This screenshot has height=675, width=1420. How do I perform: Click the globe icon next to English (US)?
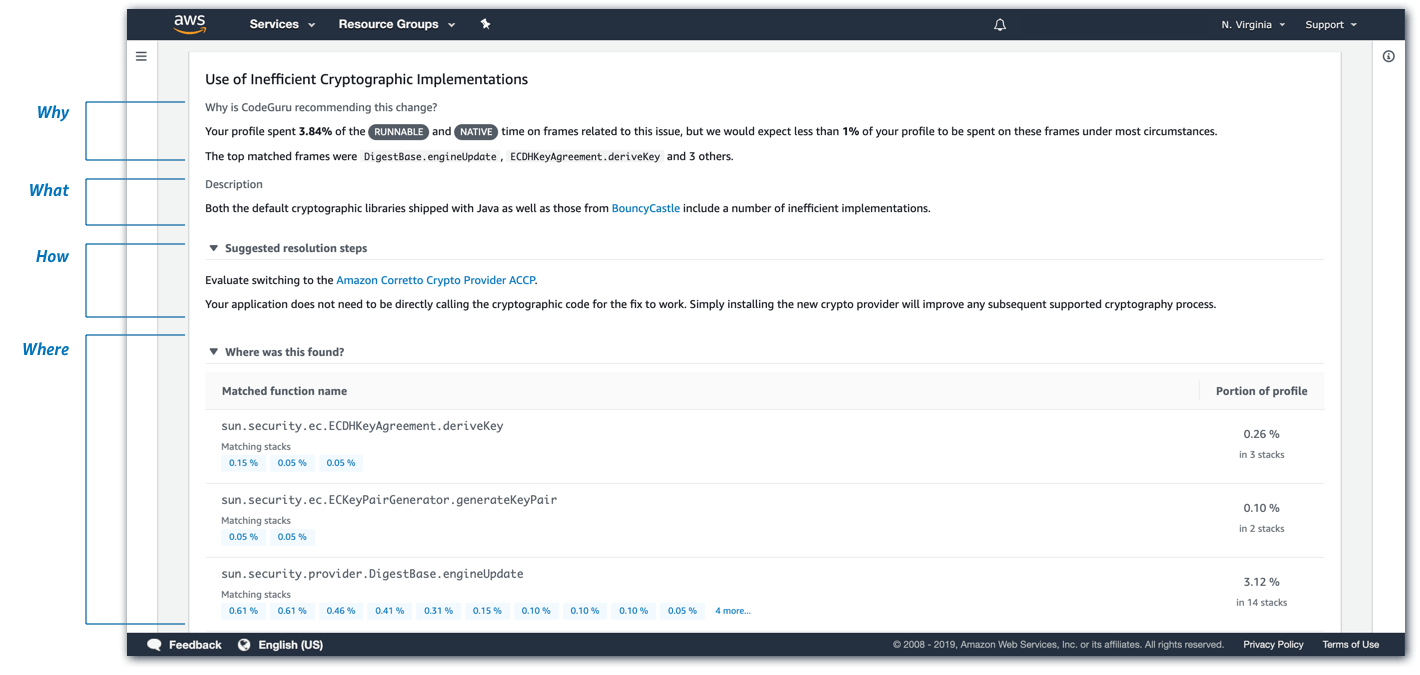[x=243, y=644]
